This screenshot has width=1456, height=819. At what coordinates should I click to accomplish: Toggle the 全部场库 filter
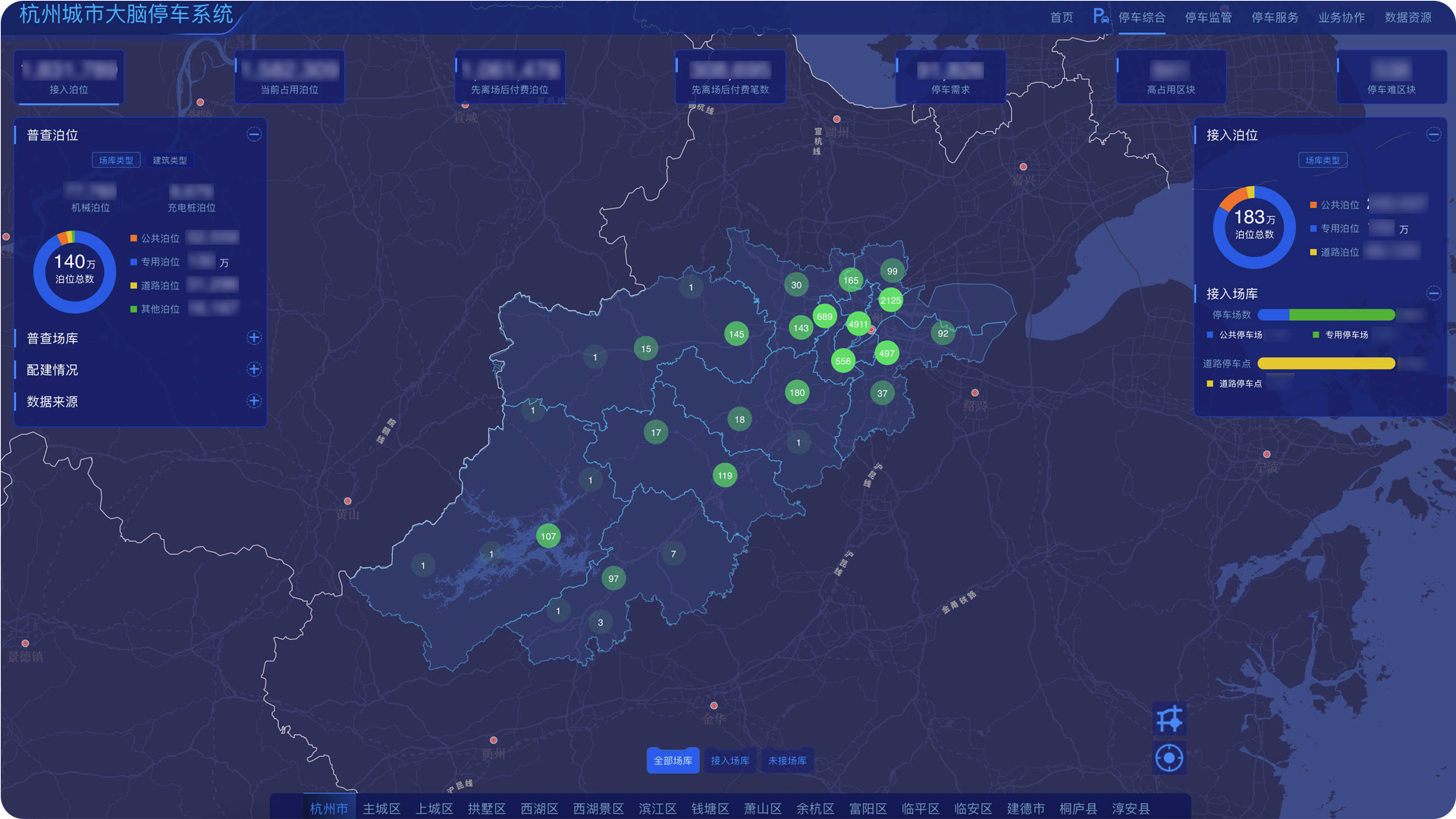click(x=673, y=761)
